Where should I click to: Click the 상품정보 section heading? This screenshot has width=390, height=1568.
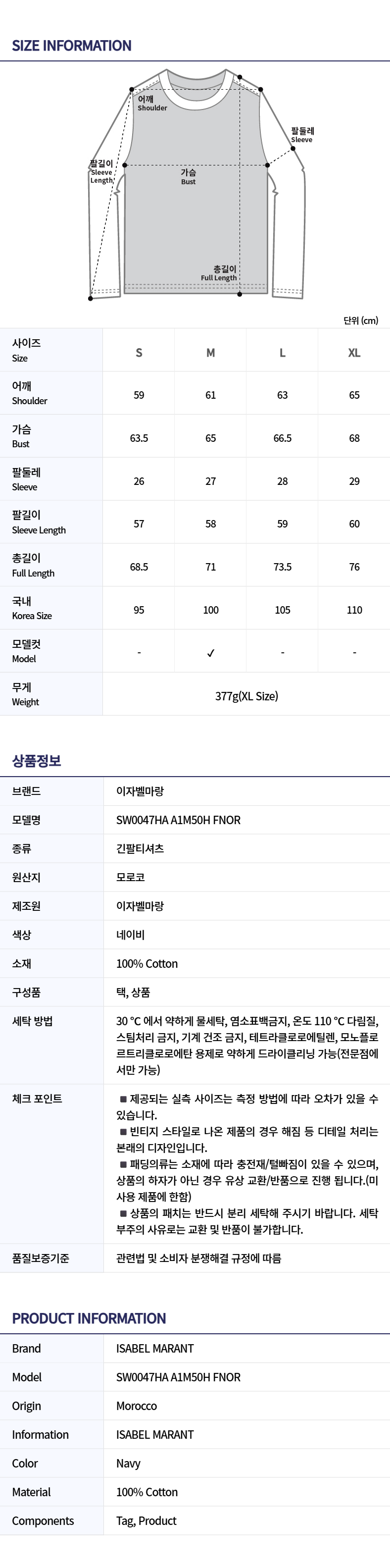click(x=37, y=760)
